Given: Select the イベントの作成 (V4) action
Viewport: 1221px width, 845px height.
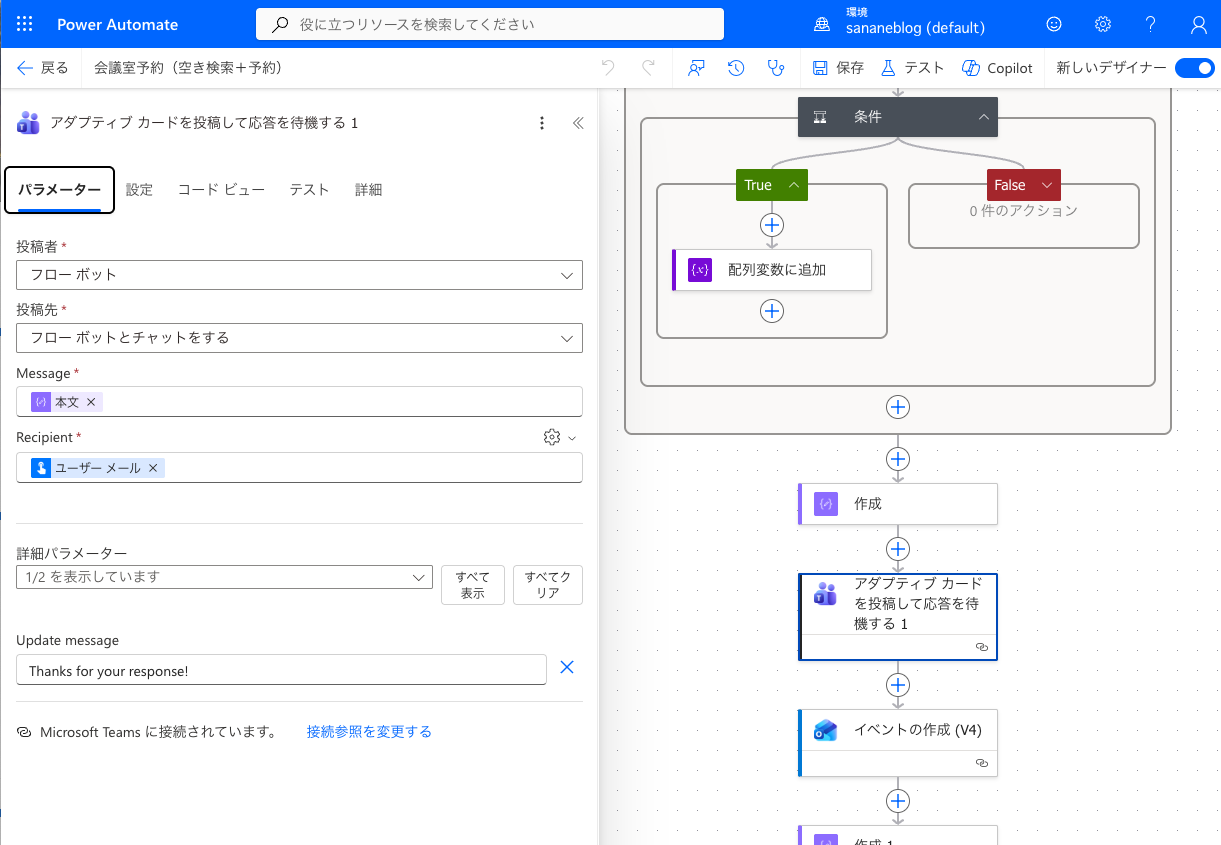Looking at the screenshot, I should click(x=898, y=743).
